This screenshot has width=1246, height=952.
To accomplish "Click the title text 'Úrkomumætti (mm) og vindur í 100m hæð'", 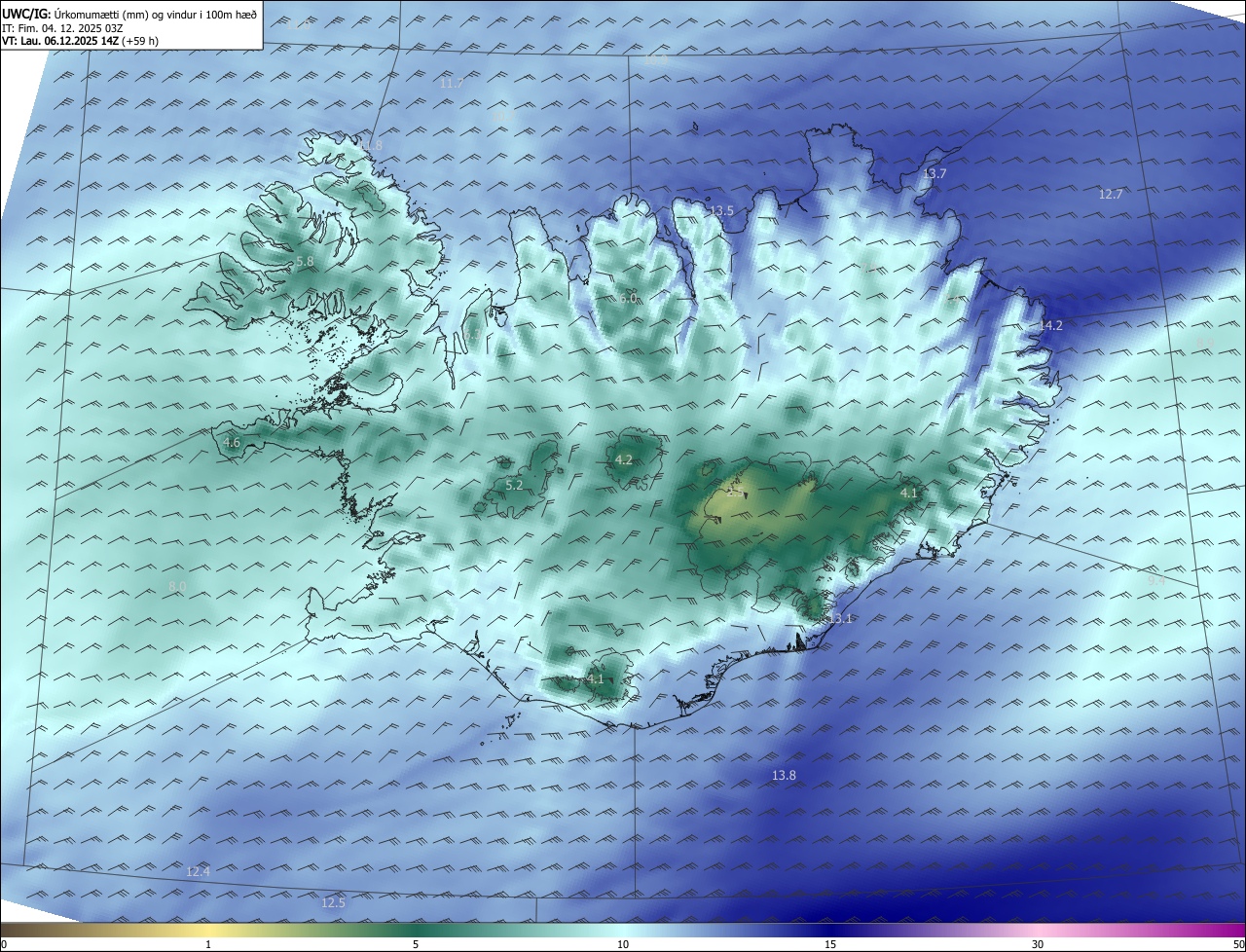I will coord(155,14).
